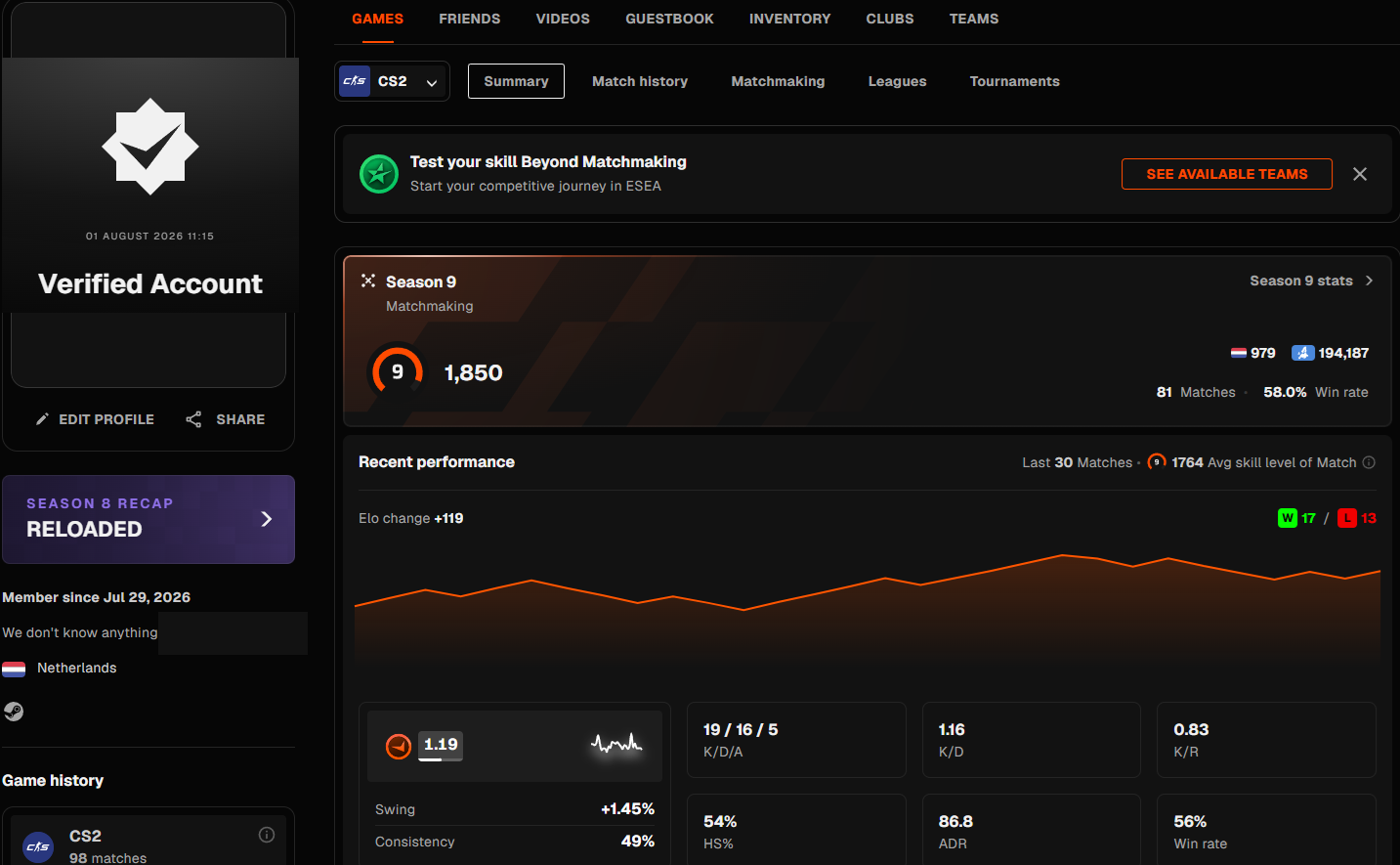Click the Share button

tap(226, 419)
